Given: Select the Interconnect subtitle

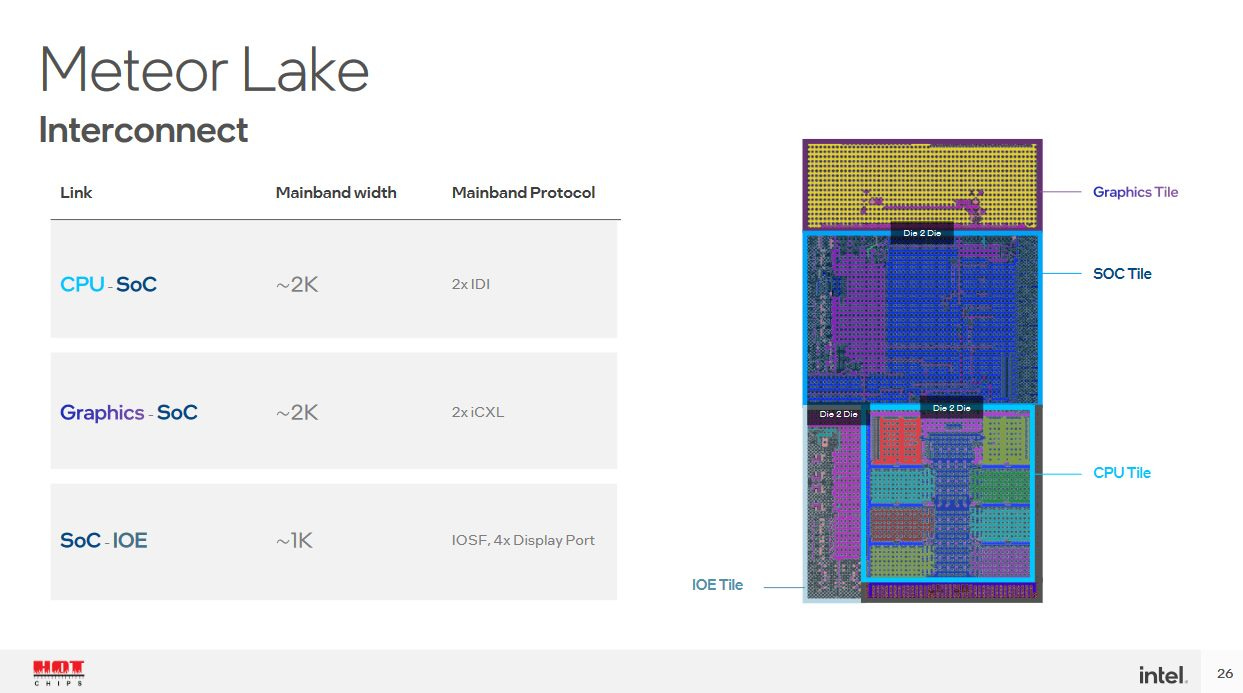Looking at the screenshot, I should coord(143,130).
